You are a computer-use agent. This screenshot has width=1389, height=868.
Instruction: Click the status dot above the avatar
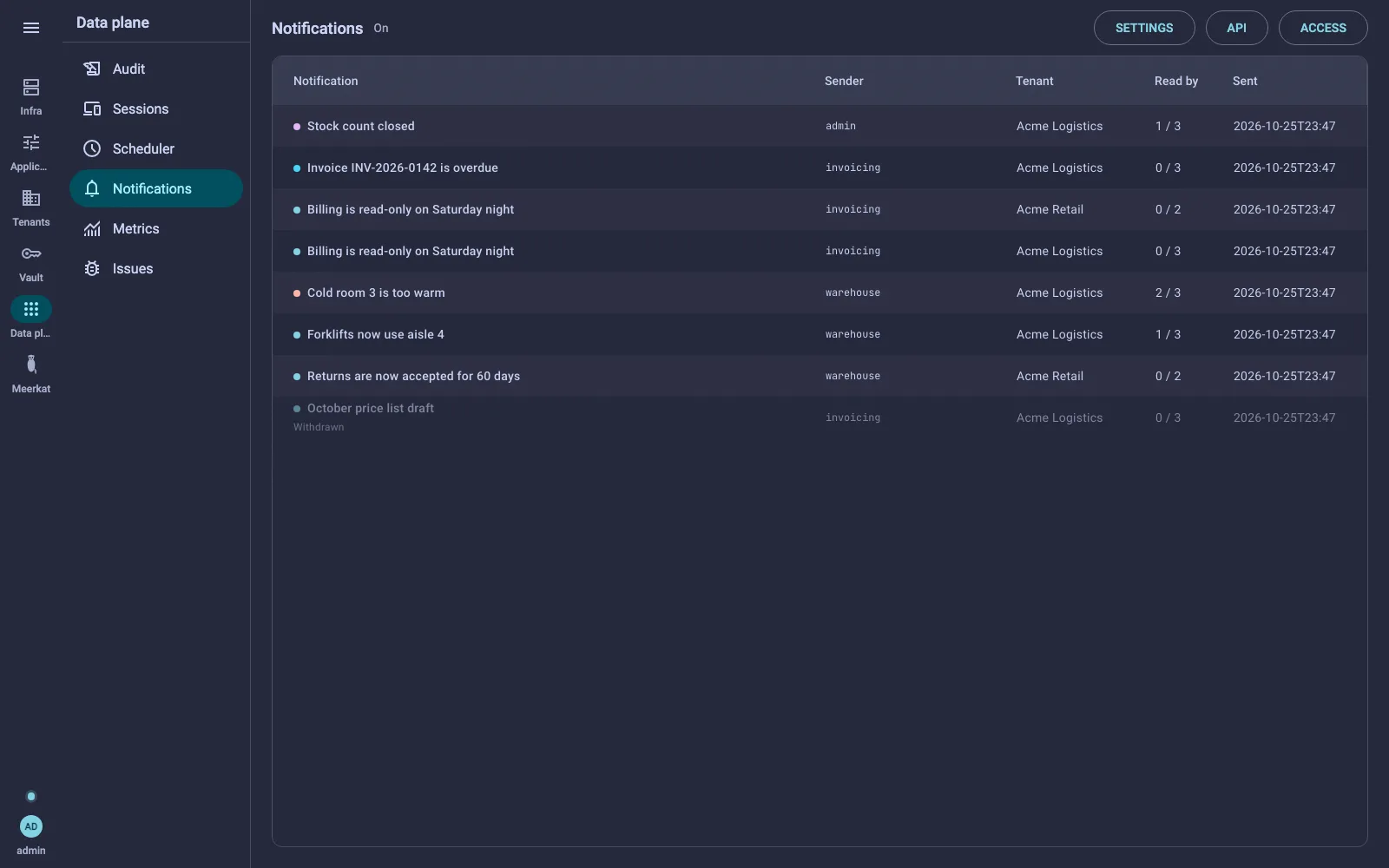31,796
